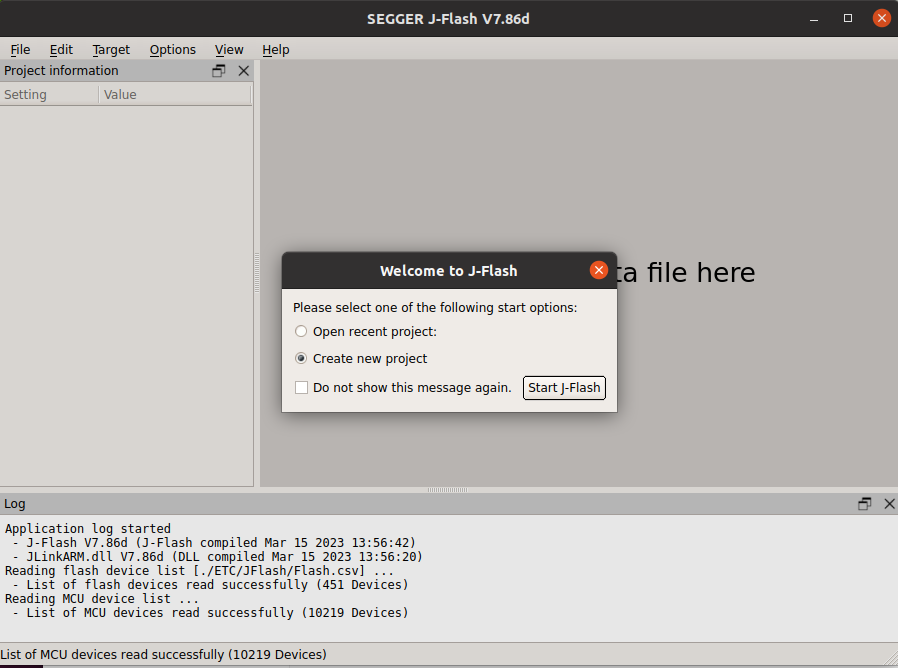The image size is (898, 668).
Task: Click the Setting column header
Action: point(49,95)
